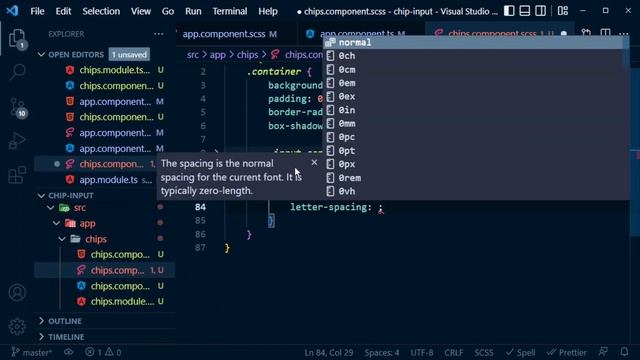Open notifications bell icon

624,352
